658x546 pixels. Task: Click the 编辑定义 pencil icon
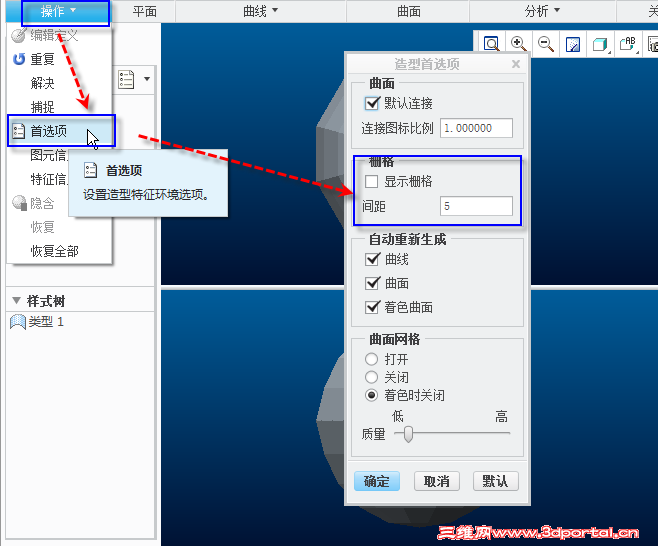18,36
